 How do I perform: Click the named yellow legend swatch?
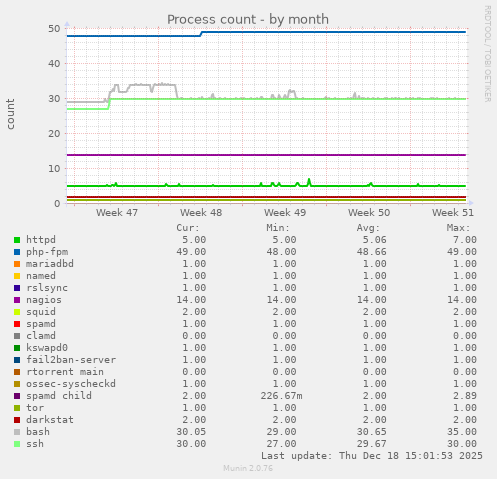pos(17,276)
